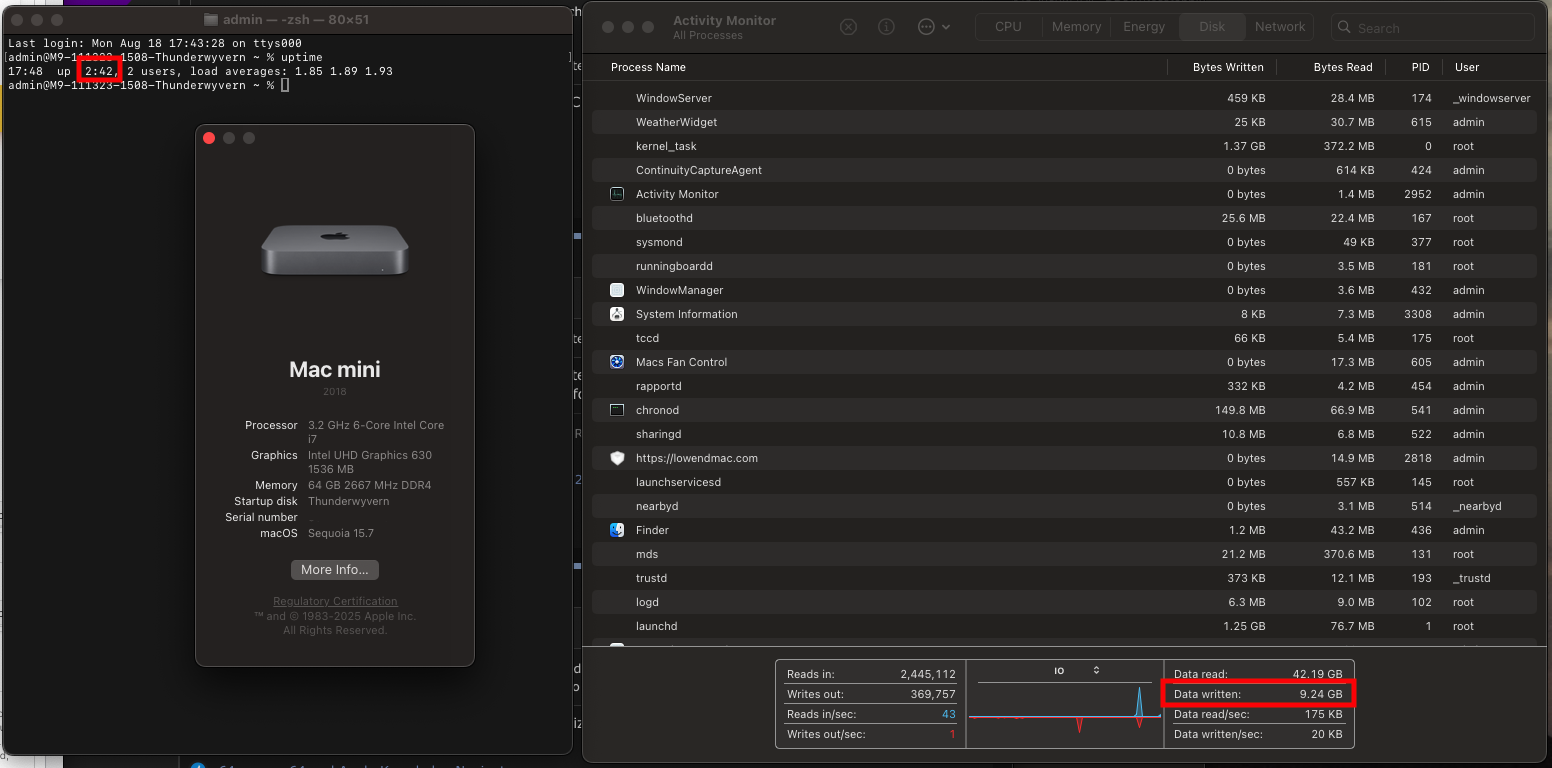This screenshot has height=768, width=1552.
Task: Click the shield icon beside lowendmac.com
Action: [617, 458]
